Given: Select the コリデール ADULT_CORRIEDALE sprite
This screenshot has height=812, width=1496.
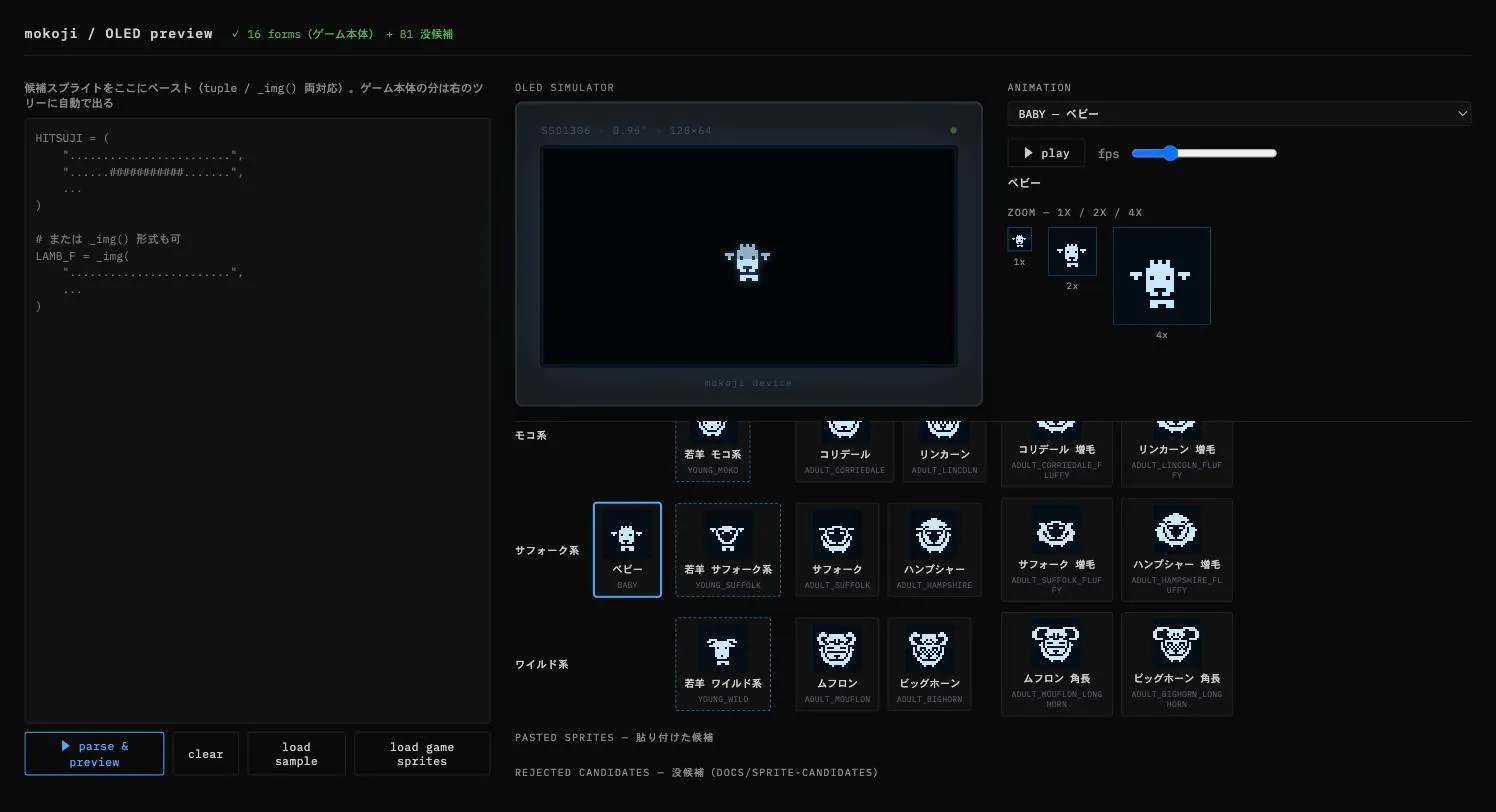Looking at the screenshot, I should [845, 451].
